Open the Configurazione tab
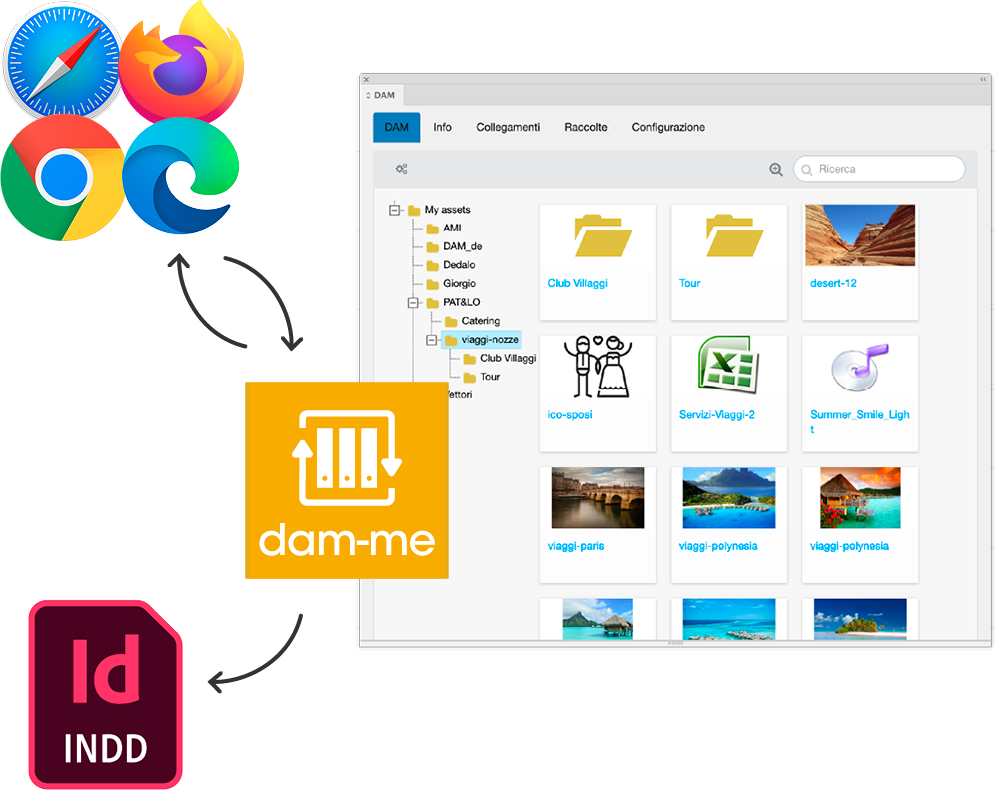Screen dimensions: 1000x800 point(668,128)
